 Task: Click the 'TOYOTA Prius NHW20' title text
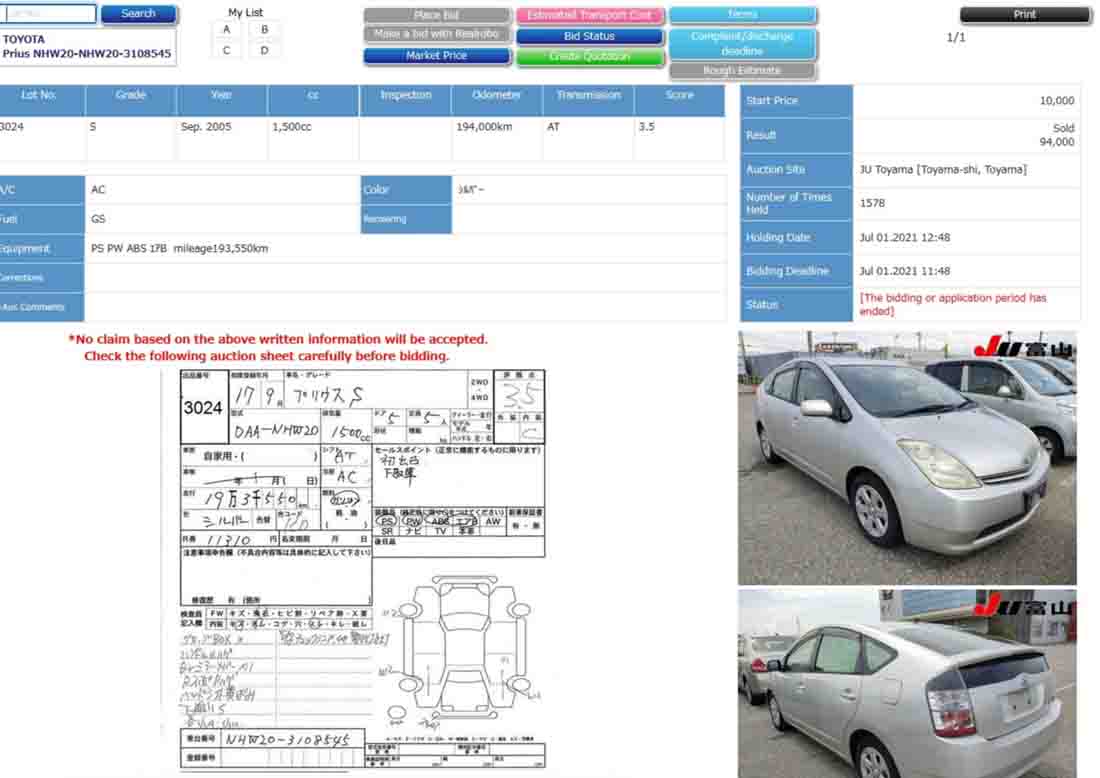[87, 46]
